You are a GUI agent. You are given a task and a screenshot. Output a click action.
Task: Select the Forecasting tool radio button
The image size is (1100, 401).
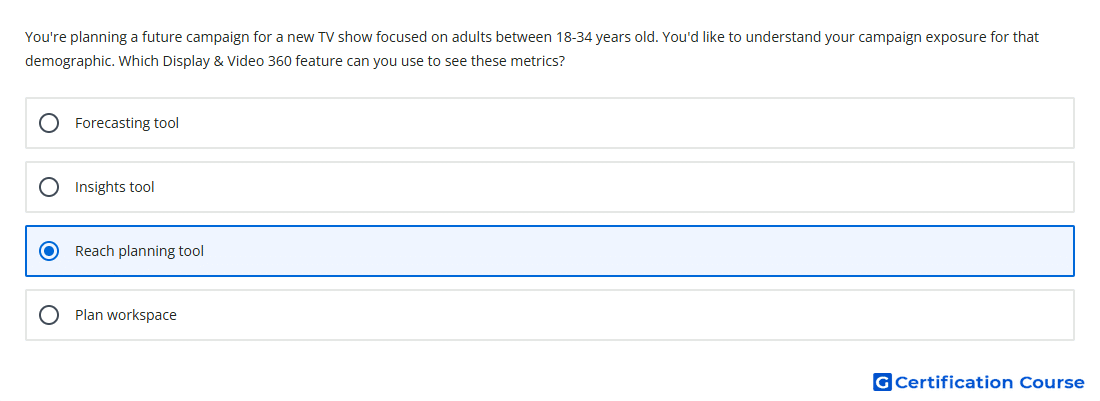point(49,123)
